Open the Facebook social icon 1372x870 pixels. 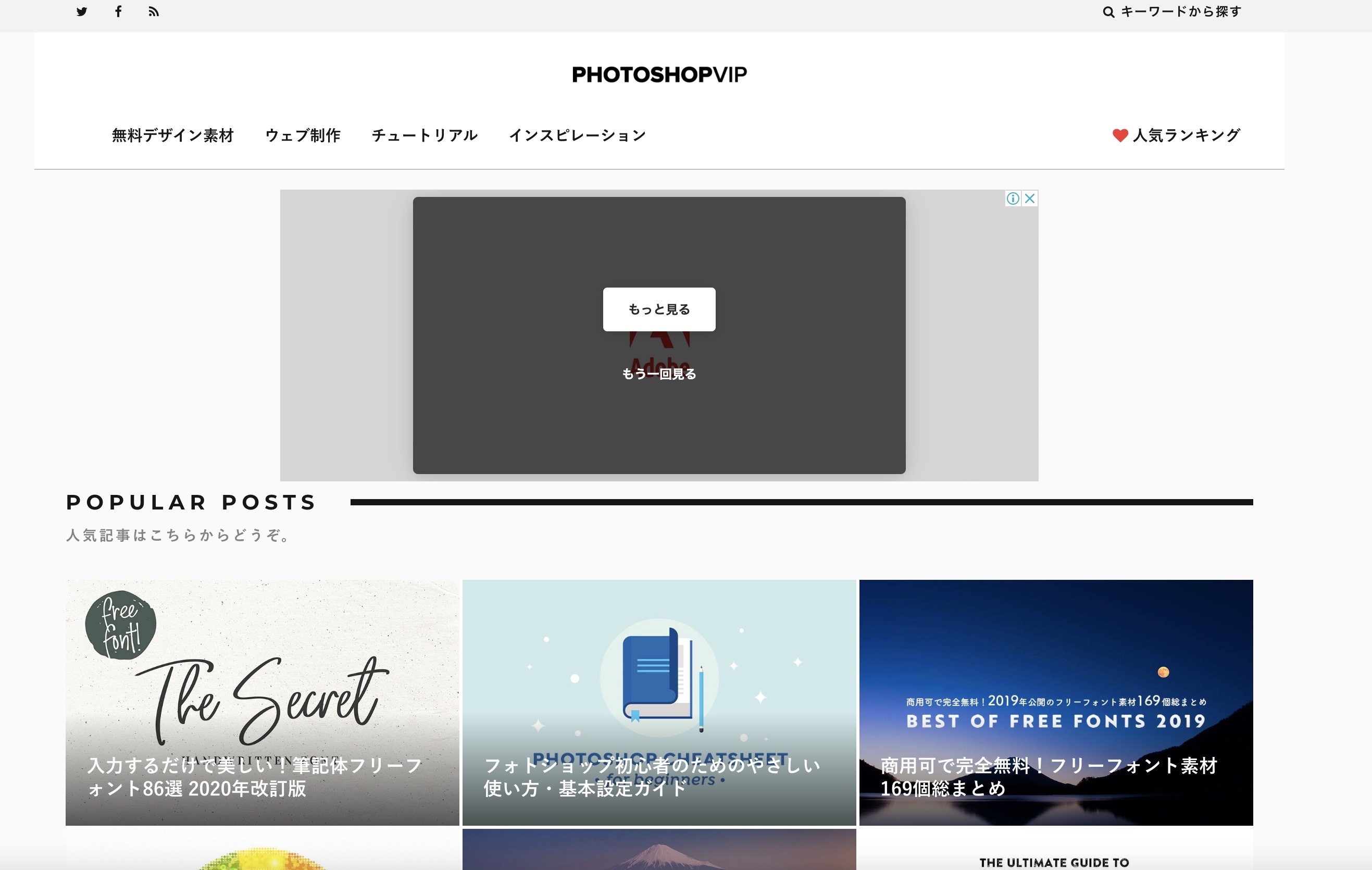[118, 11]
